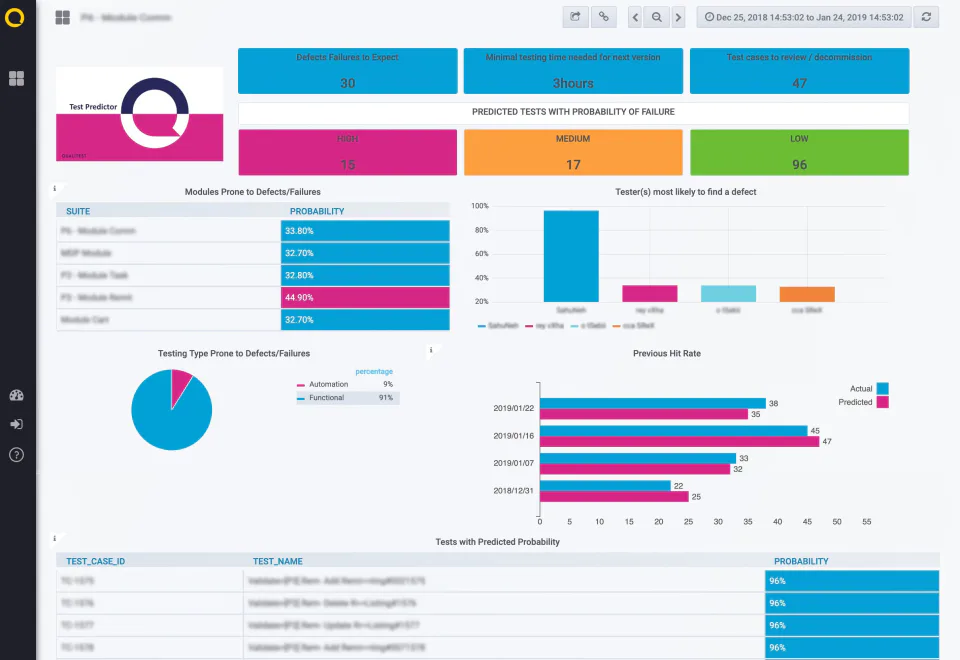Open the Previous Hit Rate panel title menu

(x=667, y=353)
